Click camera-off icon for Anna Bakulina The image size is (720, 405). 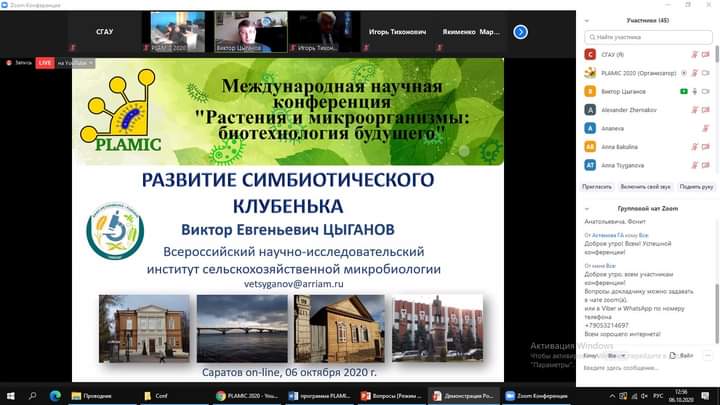click(706, 146)
